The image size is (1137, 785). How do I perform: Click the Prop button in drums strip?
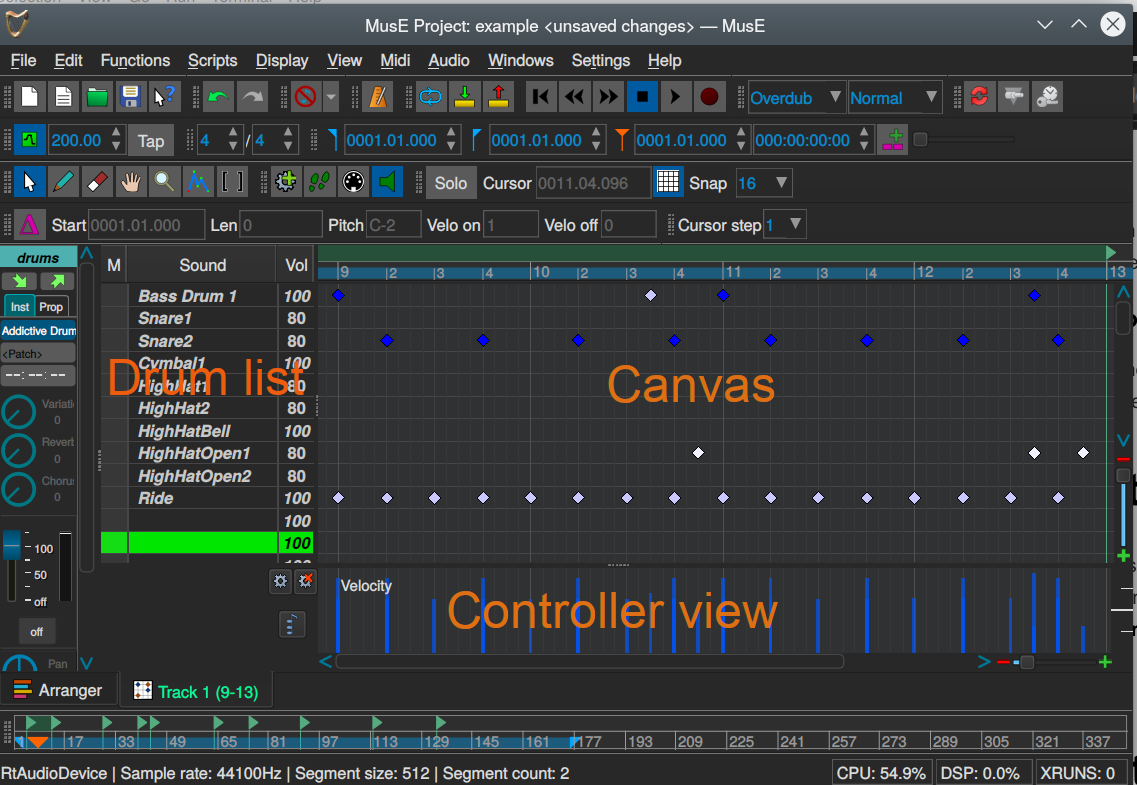coord(51,307)
